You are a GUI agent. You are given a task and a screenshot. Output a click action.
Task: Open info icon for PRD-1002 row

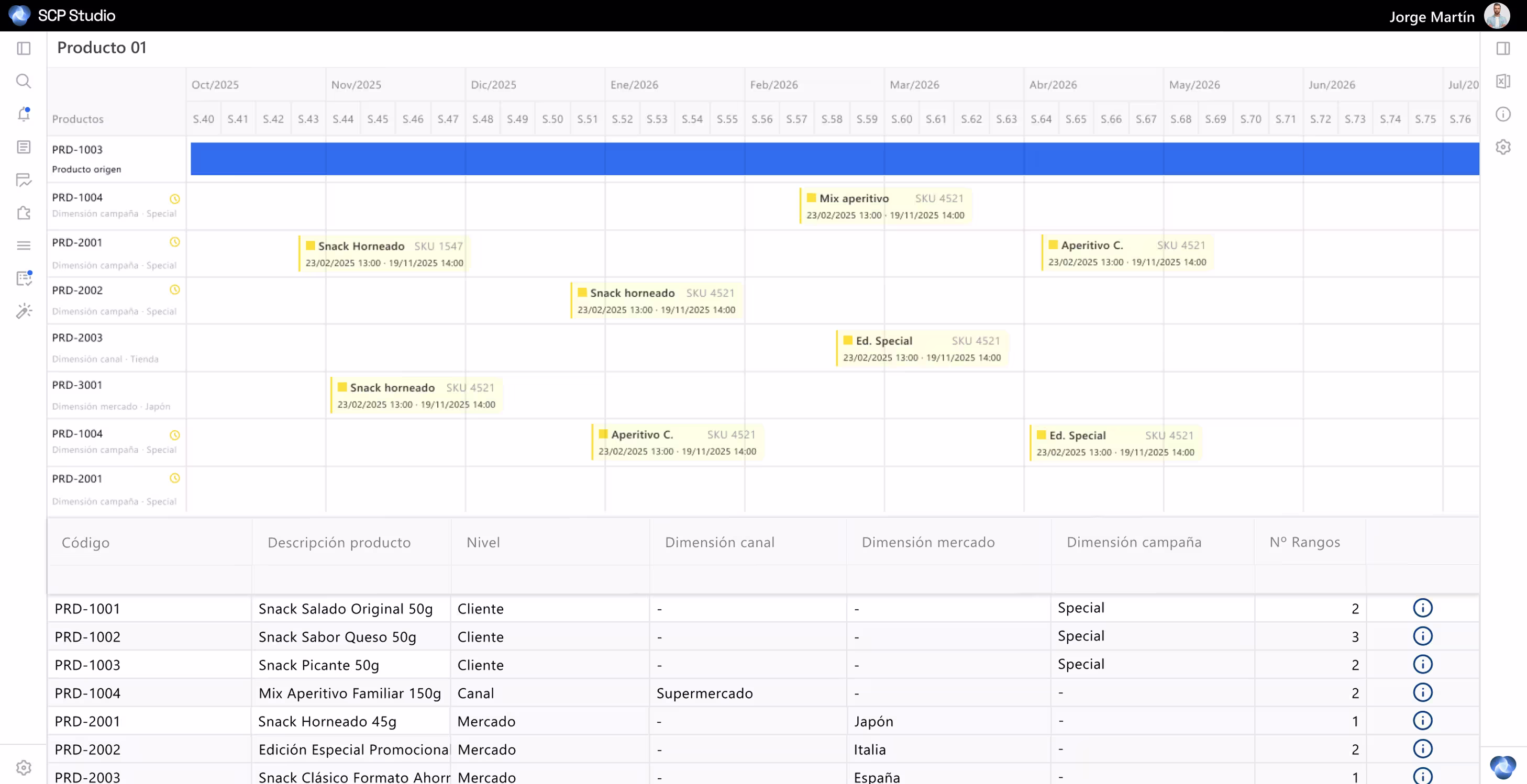click(1422, 636)
